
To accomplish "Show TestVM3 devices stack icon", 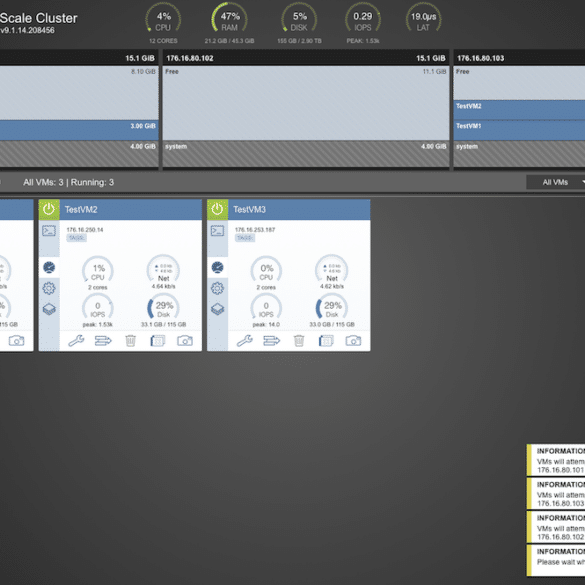I will (218, 309).
